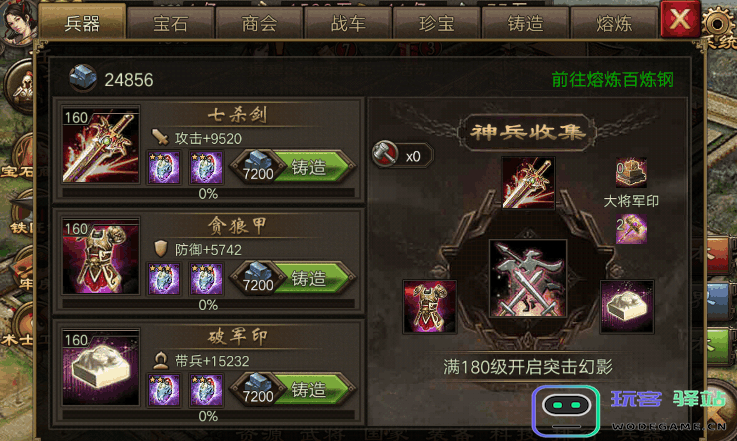The width and height of the screenshot is (737, 441).
Task: Open the first gem slot of 七杀剑
Action: [x=164, y=167]
